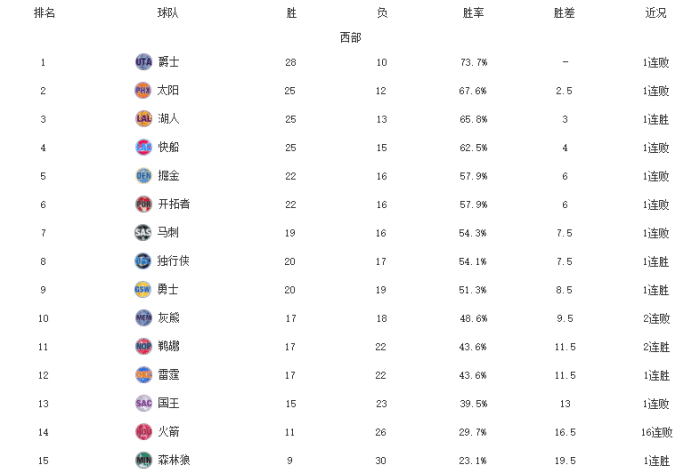Click the Sacramento Kings team logo
This screenshot has width=700, height=473.
point(144,403)
